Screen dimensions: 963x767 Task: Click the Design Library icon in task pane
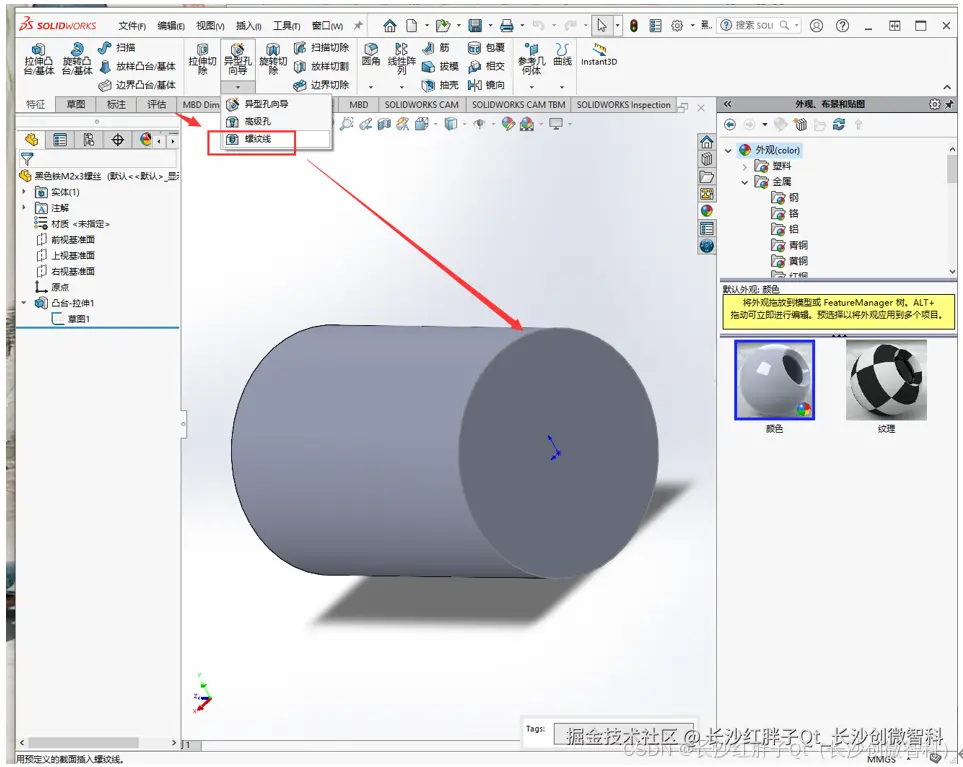[x=707, y=160]
